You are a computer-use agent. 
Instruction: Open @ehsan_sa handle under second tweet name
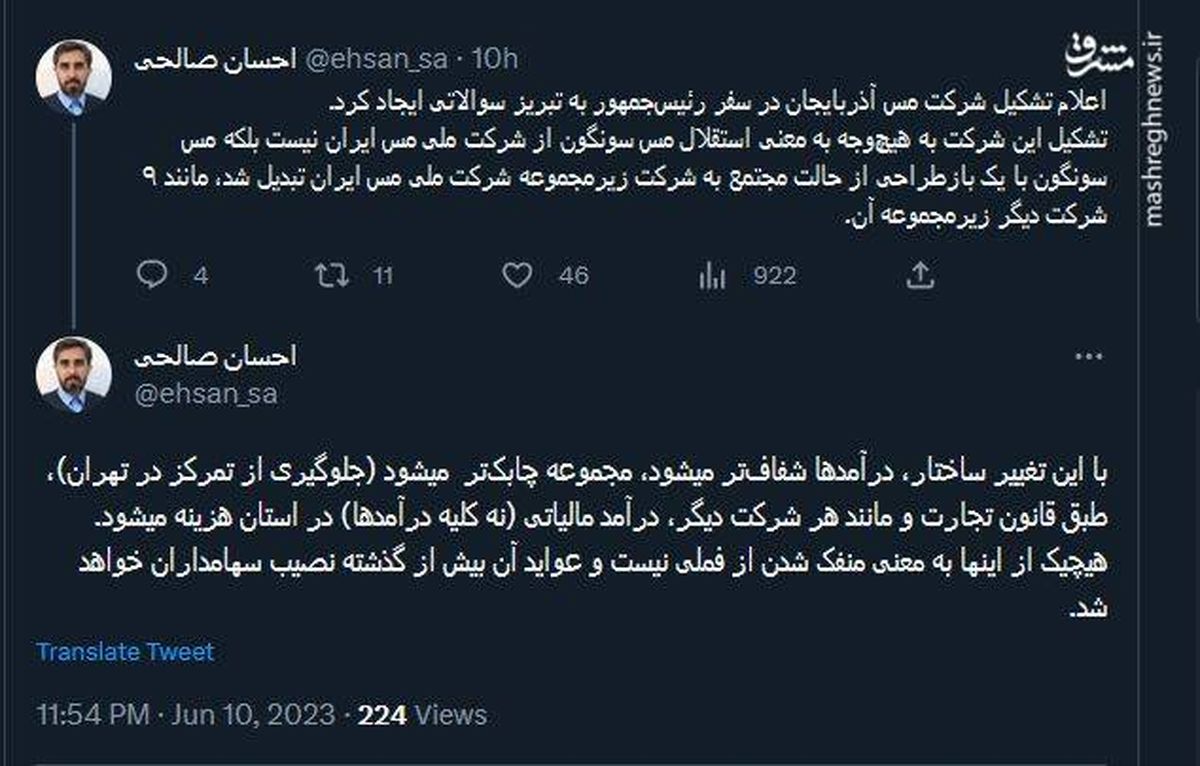(206, 394)
